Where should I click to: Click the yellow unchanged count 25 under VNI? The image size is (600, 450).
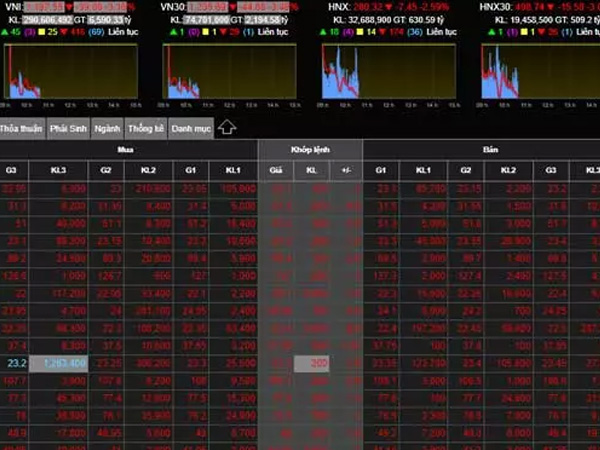point(52,32)
